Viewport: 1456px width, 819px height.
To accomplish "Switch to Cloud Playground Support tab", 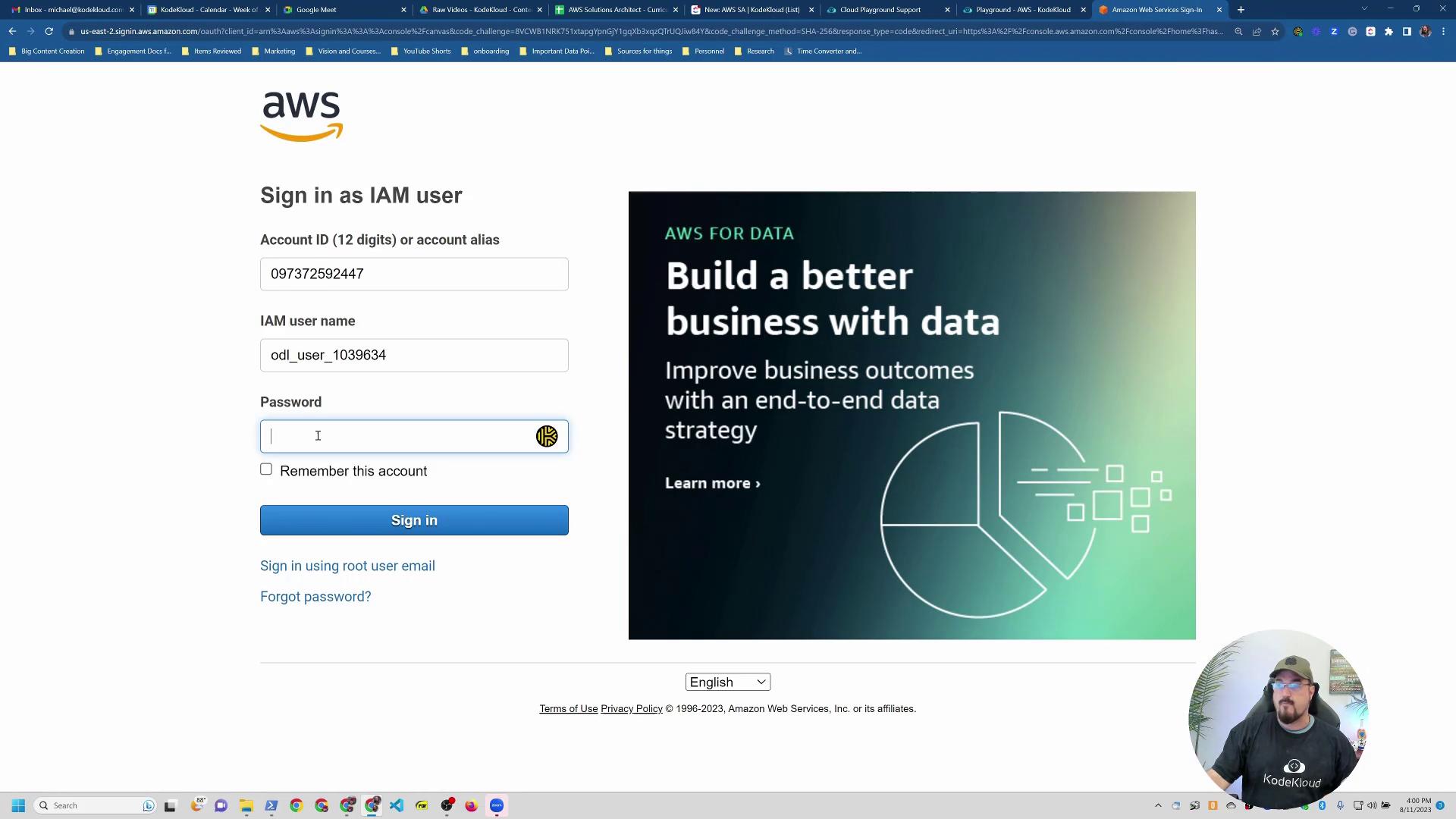I will click(x=880, y=10).
